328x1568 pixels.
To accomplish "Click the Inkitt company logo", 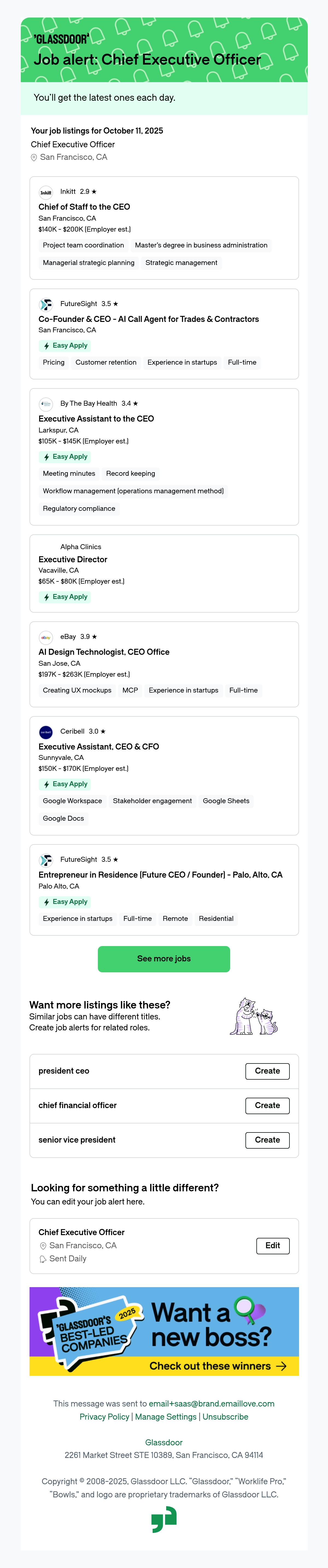I will 46,192.
